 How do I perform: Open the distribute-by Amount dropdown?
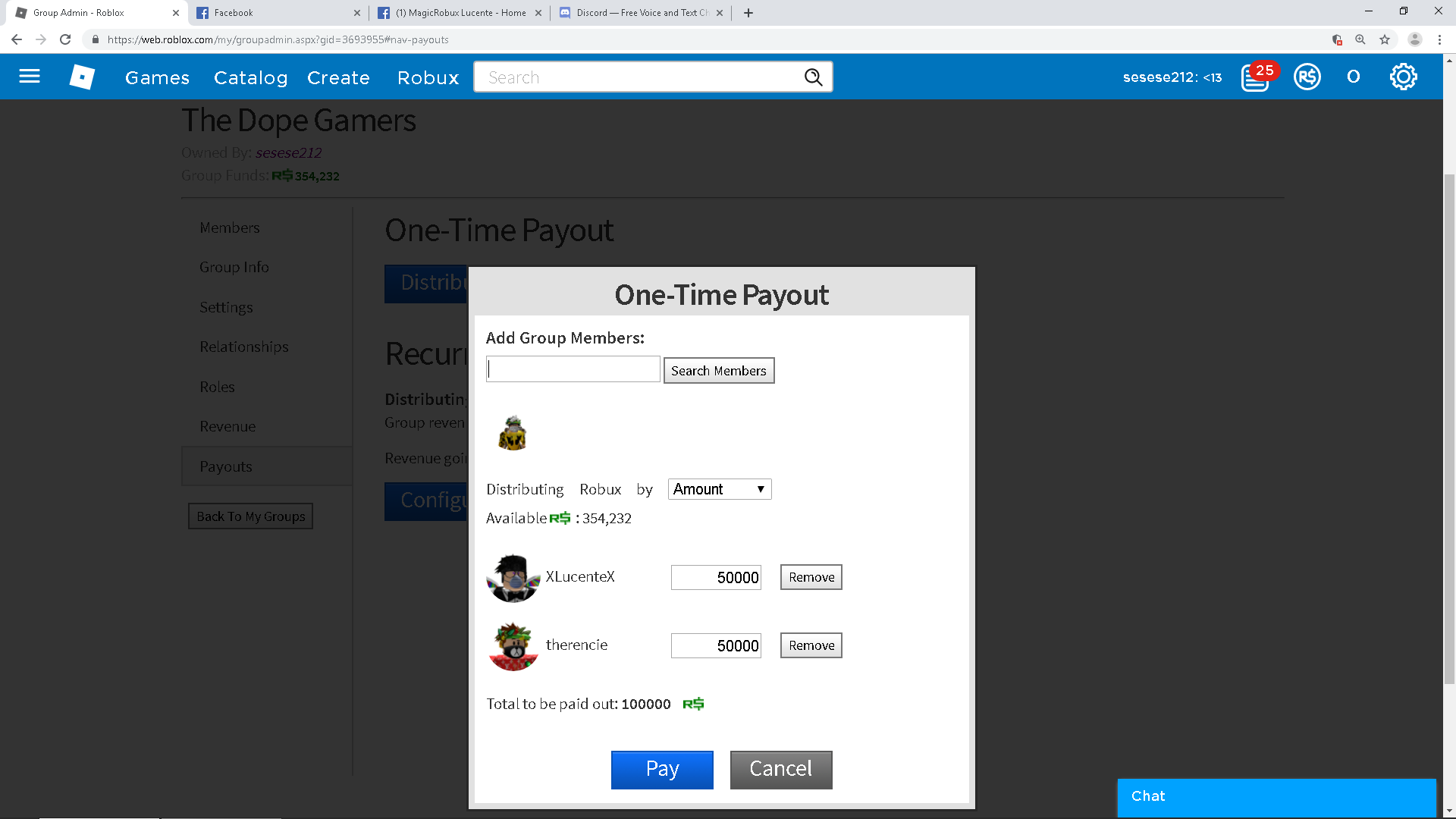click(x=720, y=489)
